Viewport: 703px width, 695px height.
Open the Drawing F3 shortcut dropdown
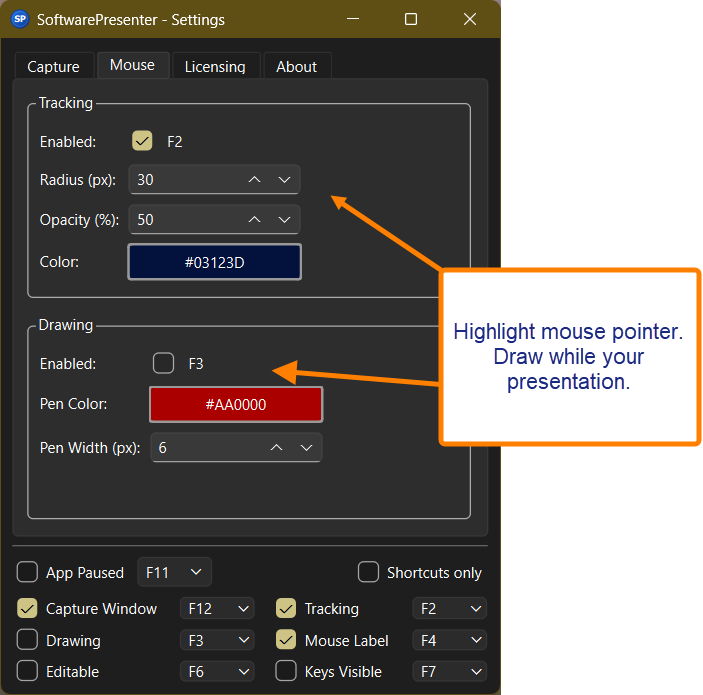(217, 640)
